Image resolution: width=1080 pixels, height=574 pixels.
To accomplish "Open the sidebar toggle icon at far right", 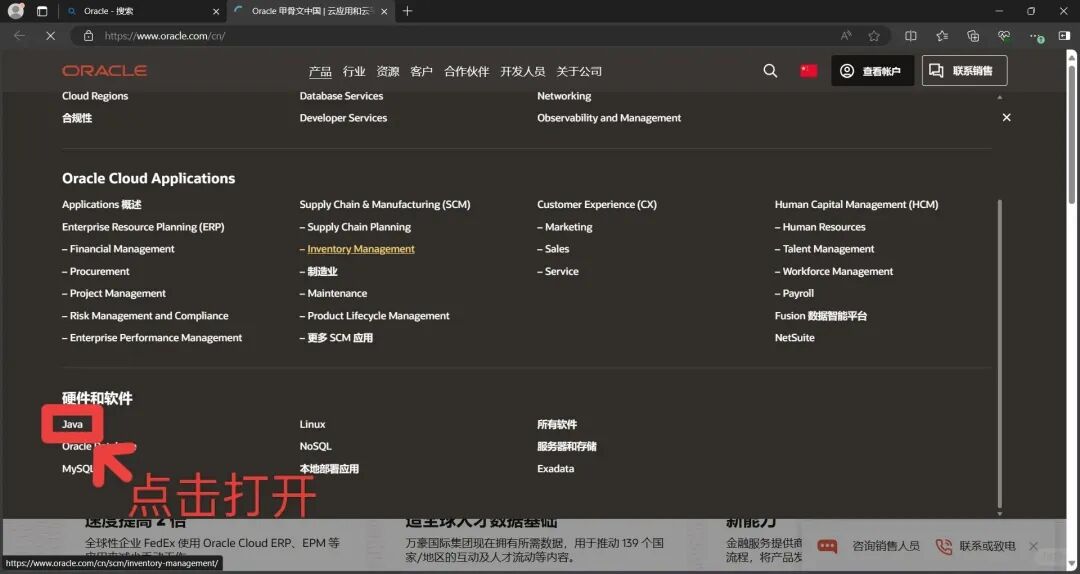I will pyautogui.click(x=1064, y=36).
